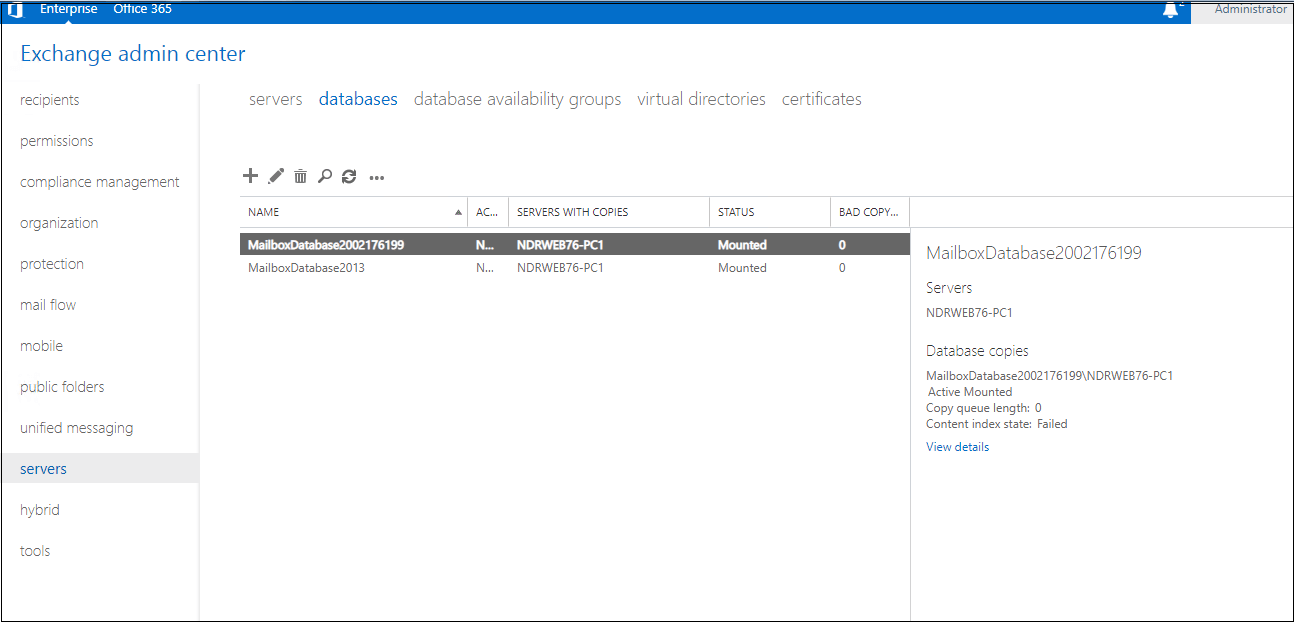The image size is (1294, 622).
Task: Go to database availability groups tab
Action: tap(517, 99)
